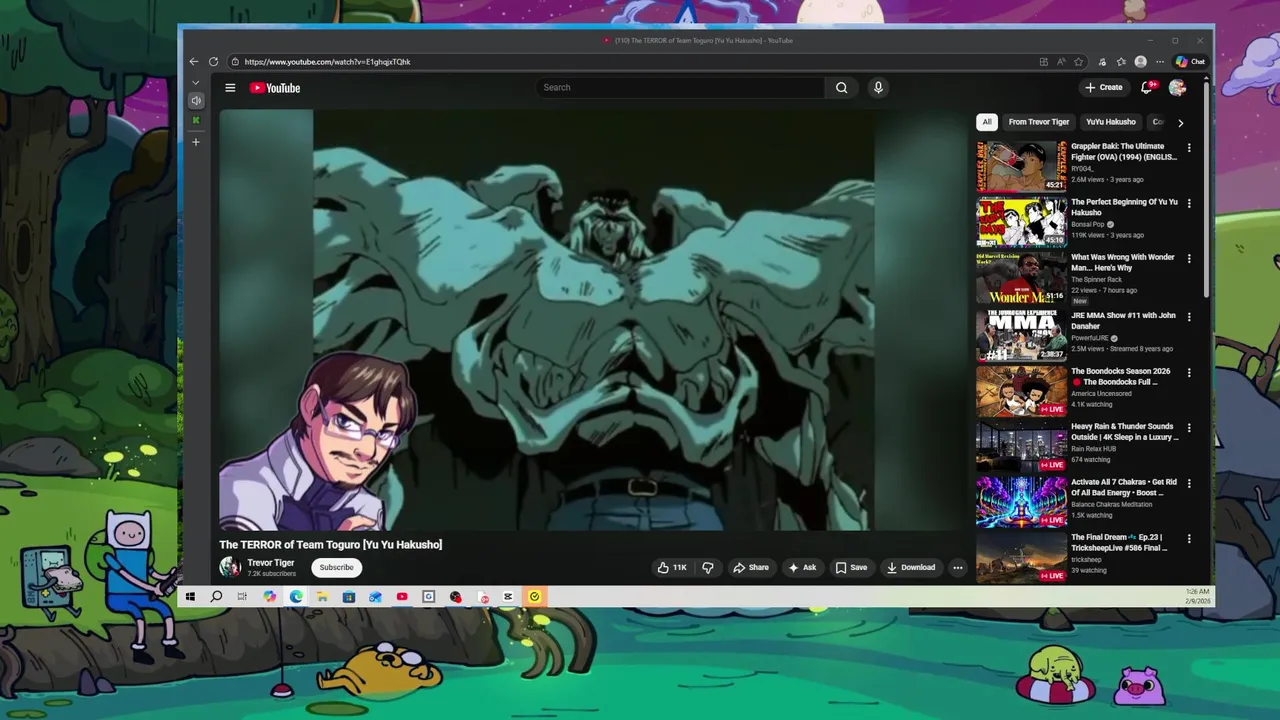Start voice search with the microphone icon
The width and height of the screenshot is (1280, 720).
878,88
